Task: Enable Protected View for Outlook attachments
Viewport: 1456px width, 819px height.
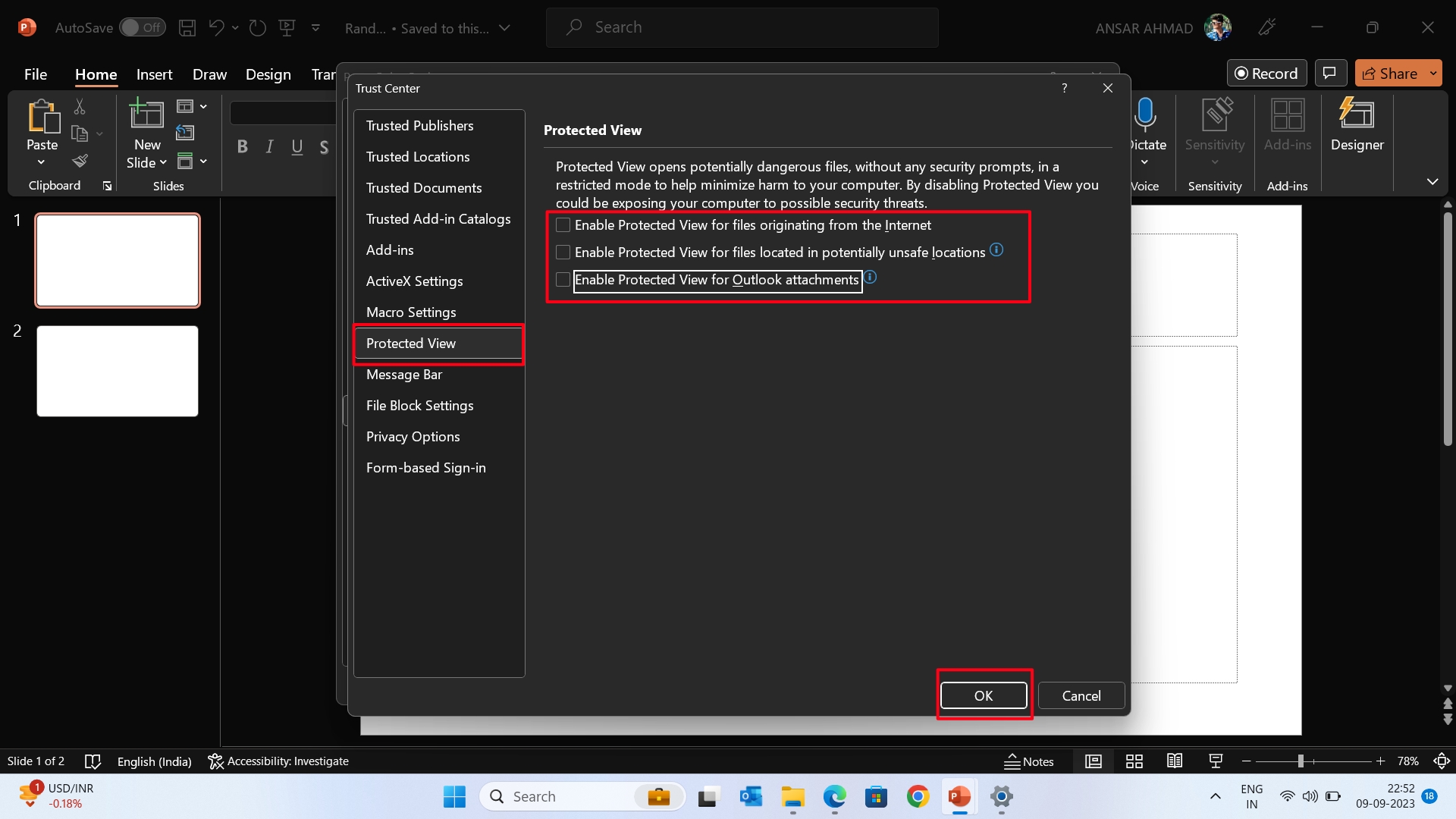Action: pos(563,280)
